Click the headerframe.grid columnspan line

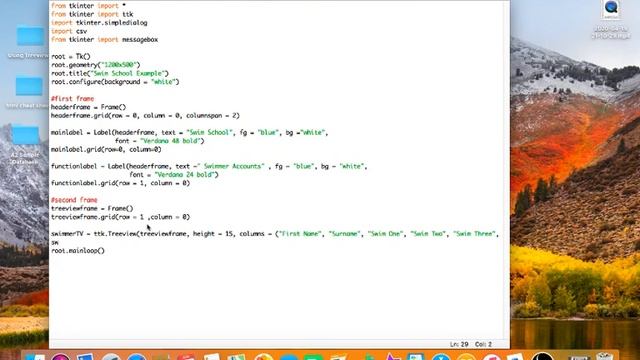(145, 116)
